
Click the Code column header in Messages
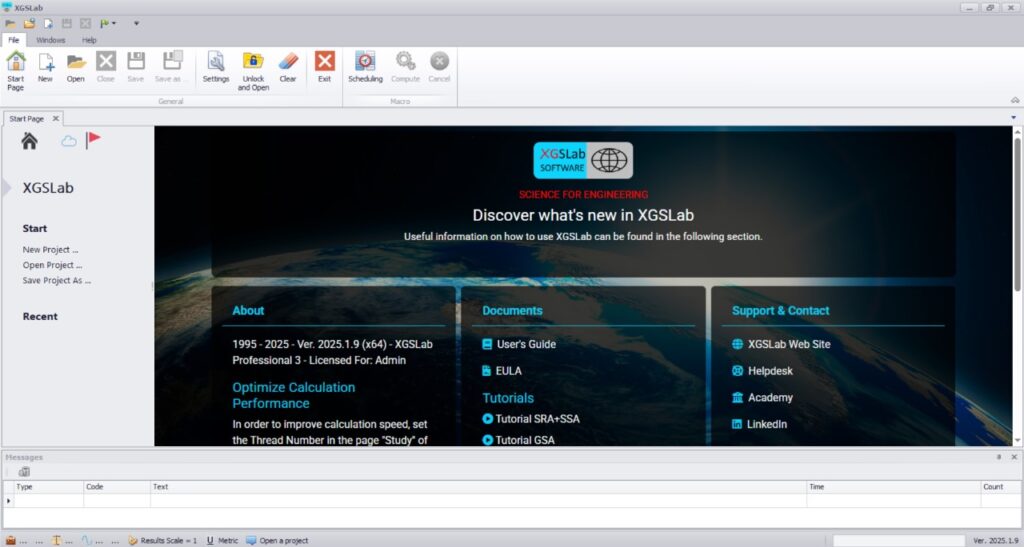(117, 487)
